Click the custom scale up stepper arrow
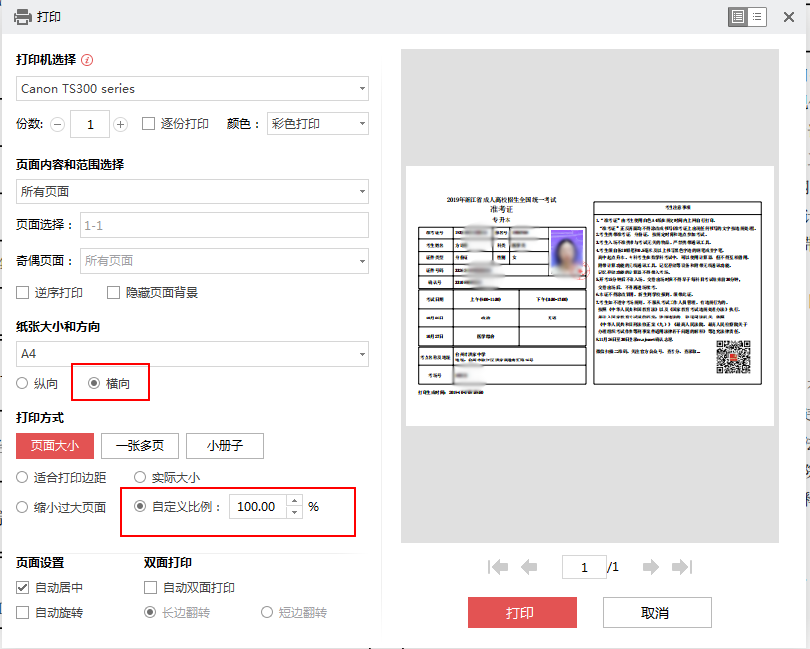810x649 pixels. coord(294,501)
